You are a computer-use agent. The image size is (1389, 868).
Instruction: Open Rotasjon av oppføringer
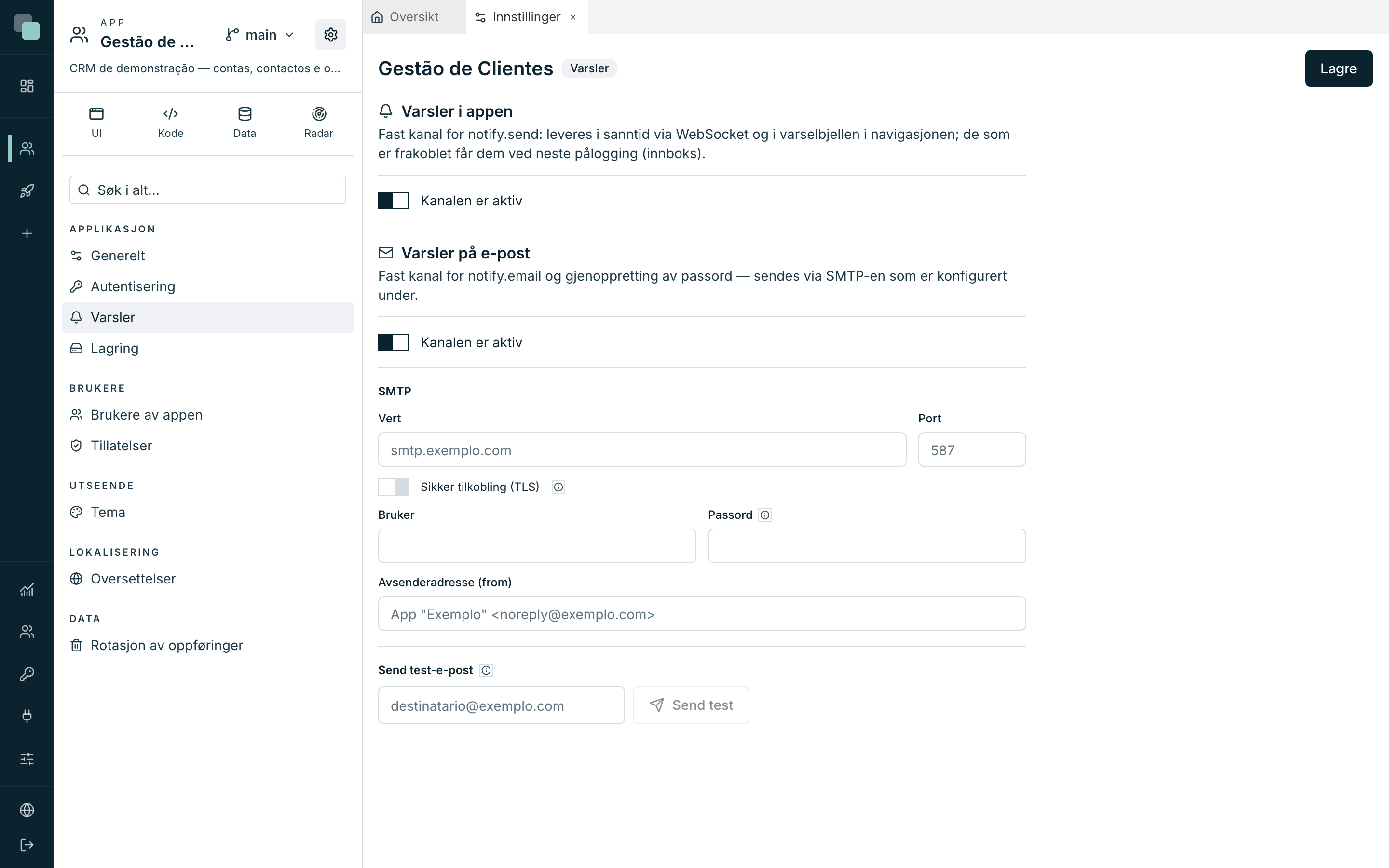(208, 645)
